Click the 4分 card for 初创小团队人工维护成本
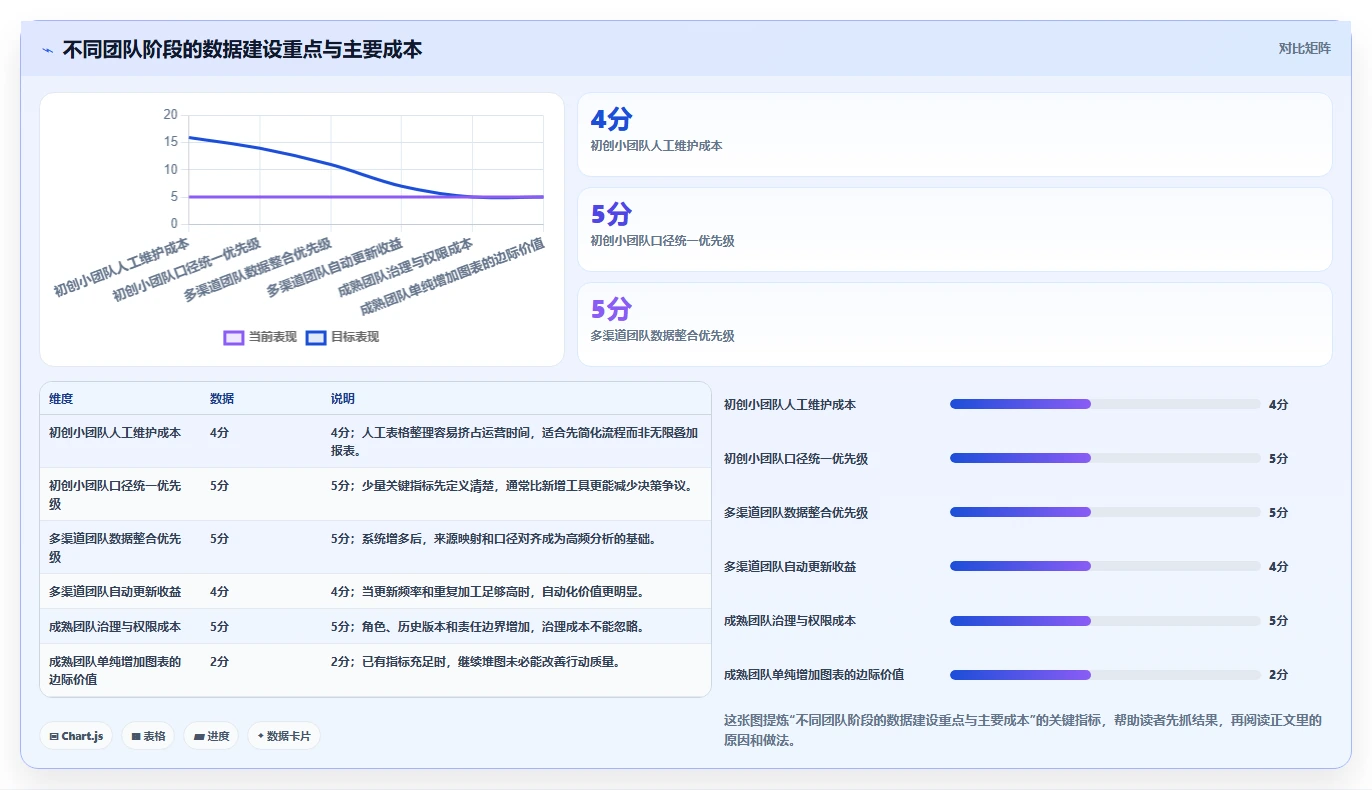 (x=955, y=135)
